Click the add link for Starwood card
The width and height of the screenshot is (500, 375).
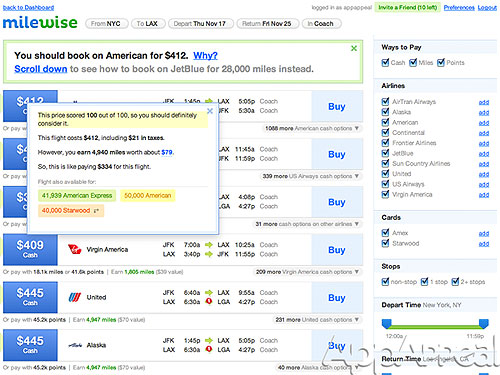(x=484, y=244)
